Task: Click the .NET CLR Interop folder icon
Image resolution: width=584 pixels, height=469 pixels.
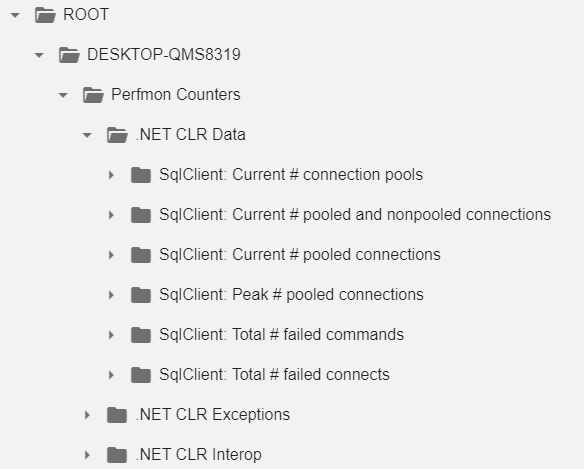Action: pyautogui.click(x=117, y=455)
